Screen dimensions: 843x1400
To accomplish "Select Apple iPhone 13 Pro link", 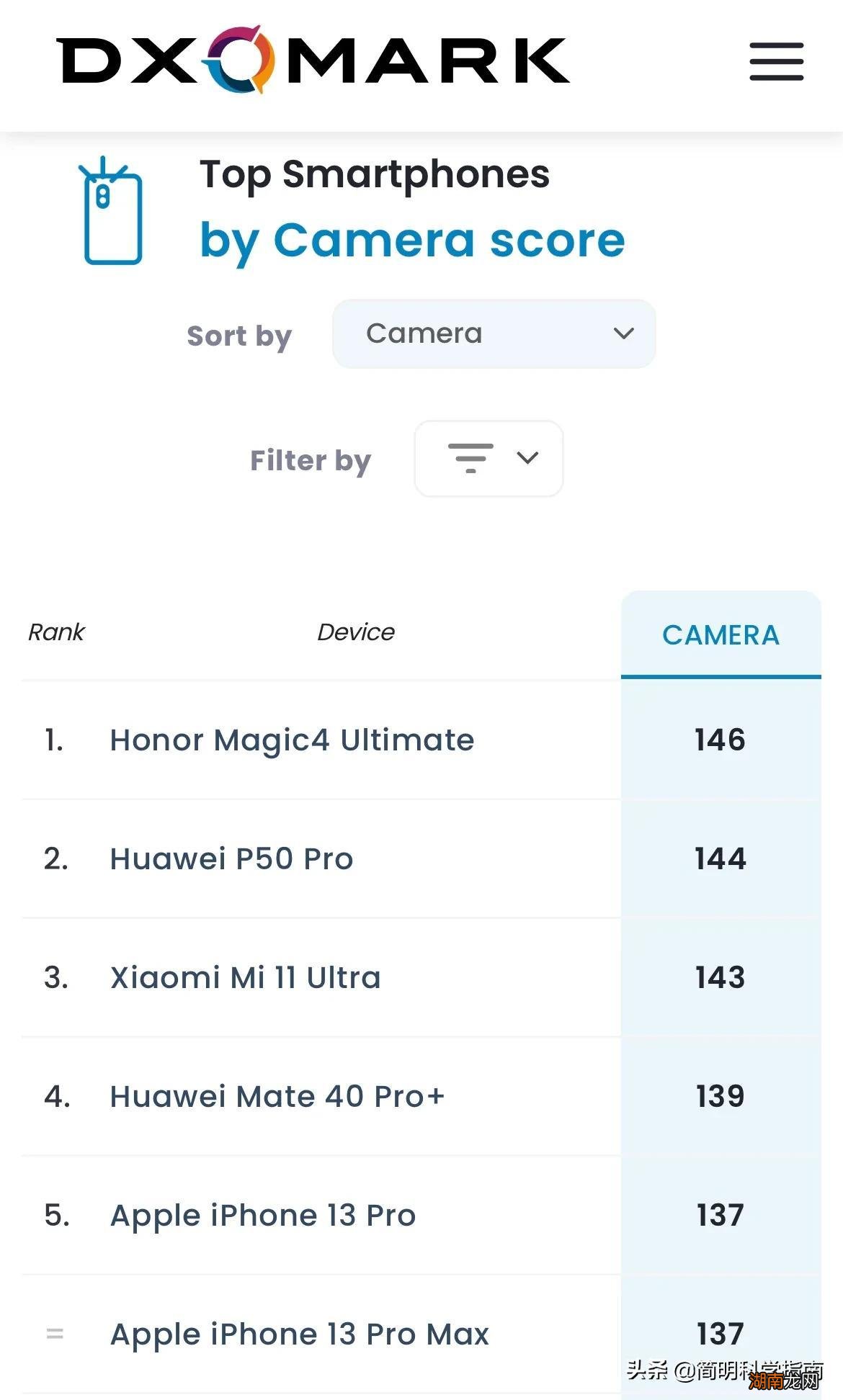I will [263, 1215].
